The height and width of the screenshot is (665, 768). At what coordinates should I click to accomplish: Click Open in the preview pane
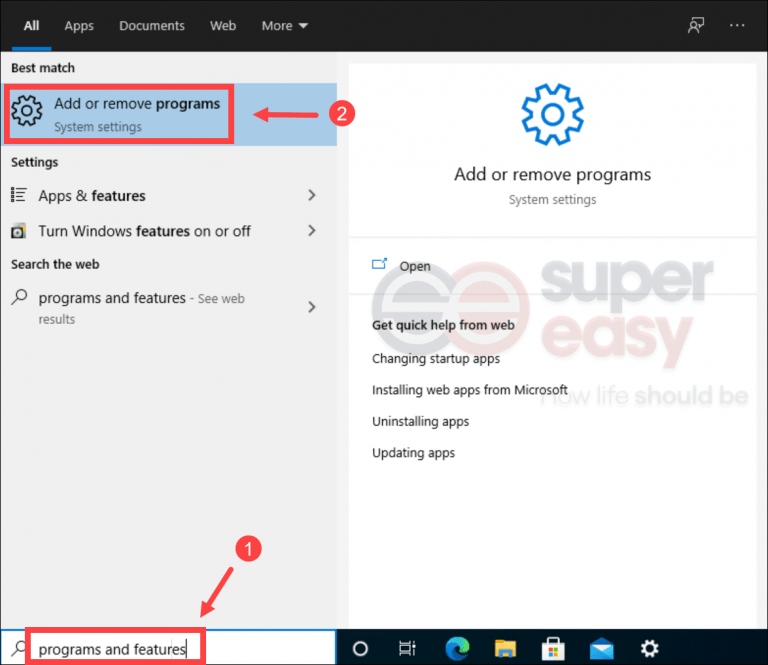coord(415,266)
